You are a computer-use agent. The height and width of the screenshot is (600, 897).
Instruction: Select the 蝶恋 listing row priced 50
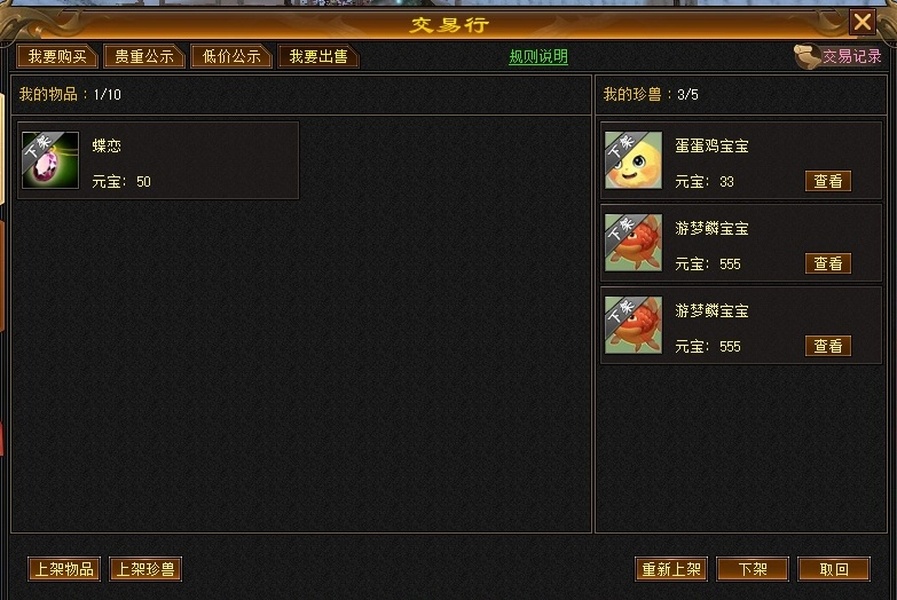158,160
